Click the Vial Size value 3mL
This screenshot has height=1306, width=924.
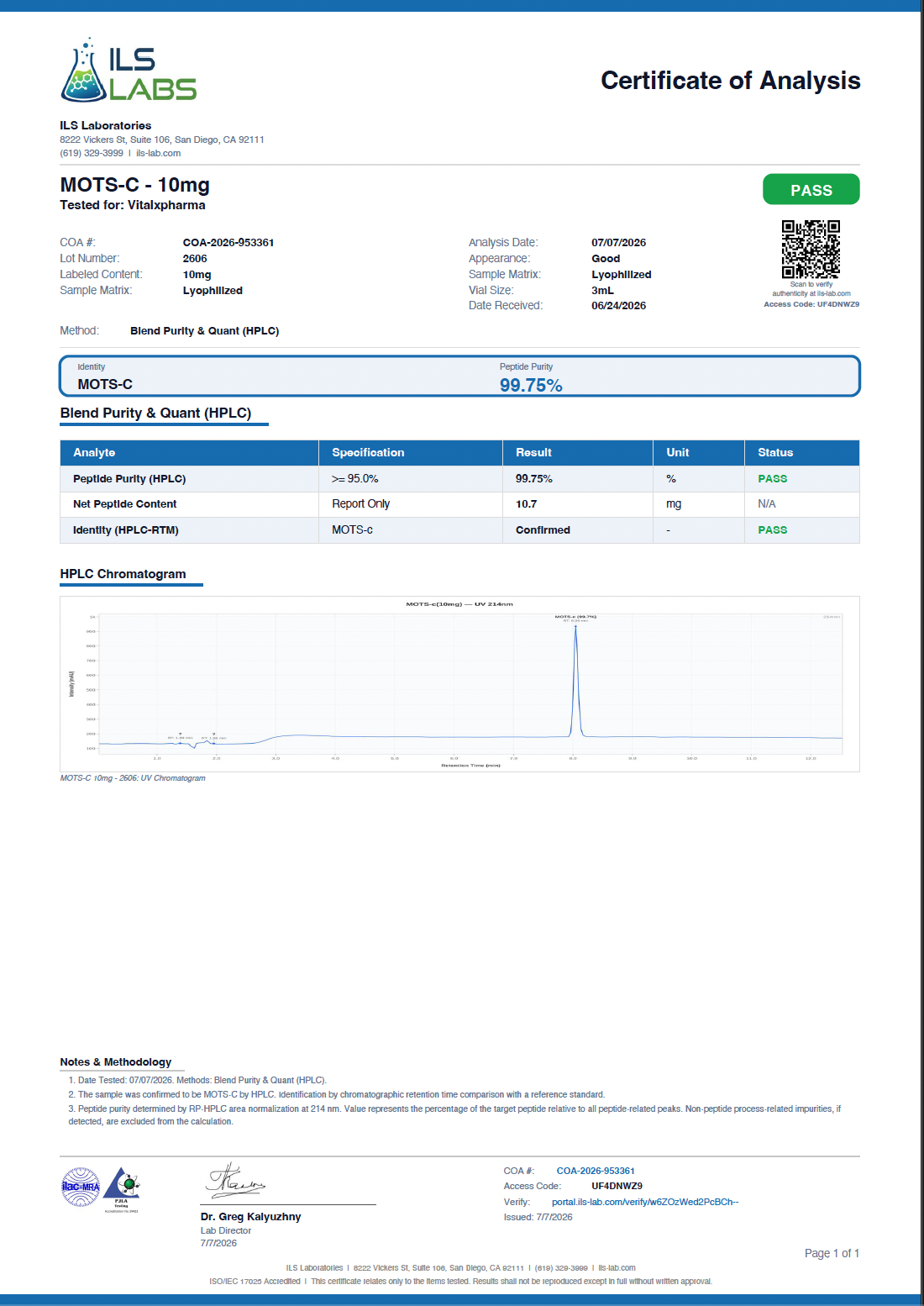[602, 291]
